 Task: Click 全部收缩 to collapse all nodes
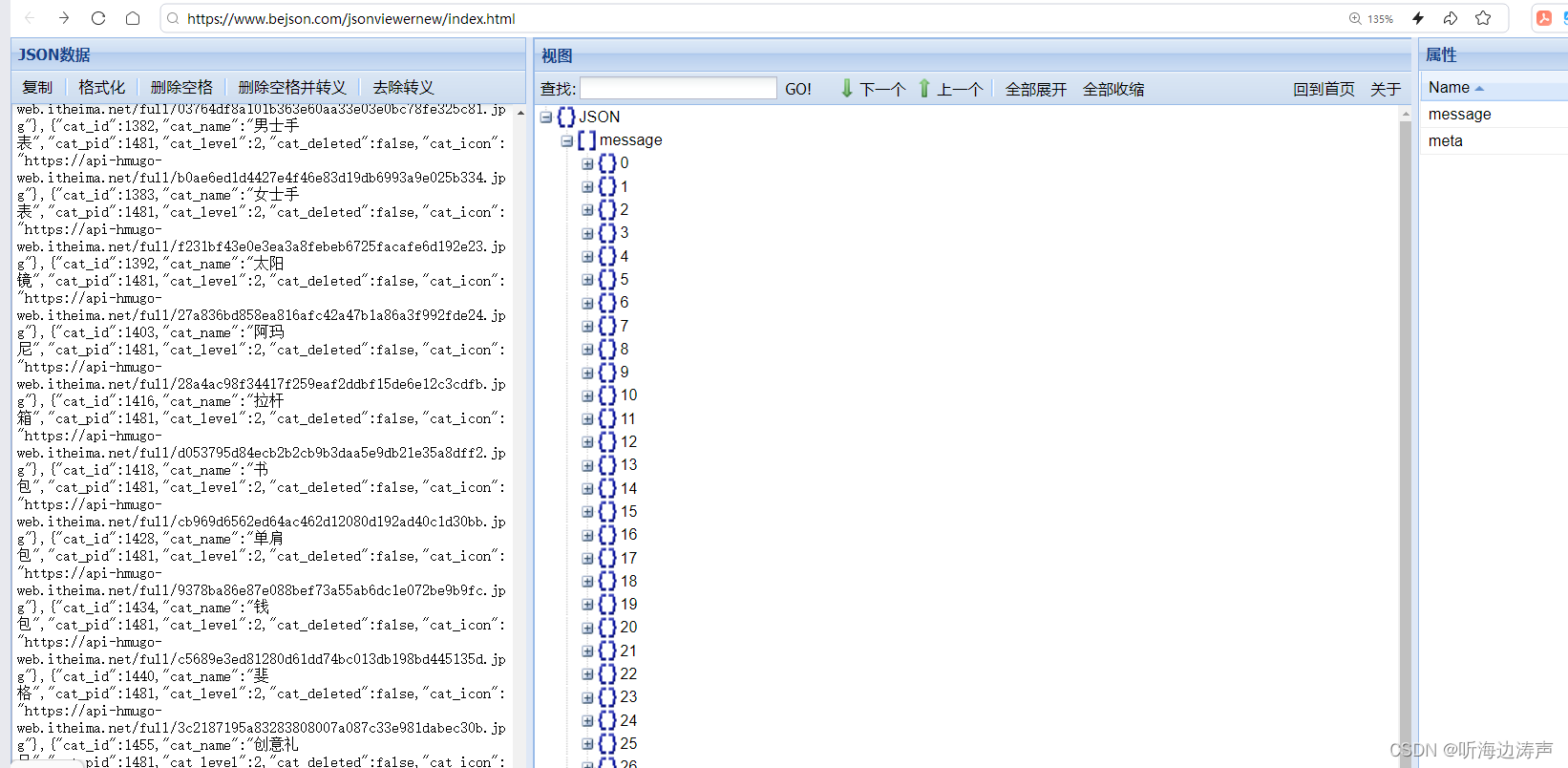[1113, 89]
